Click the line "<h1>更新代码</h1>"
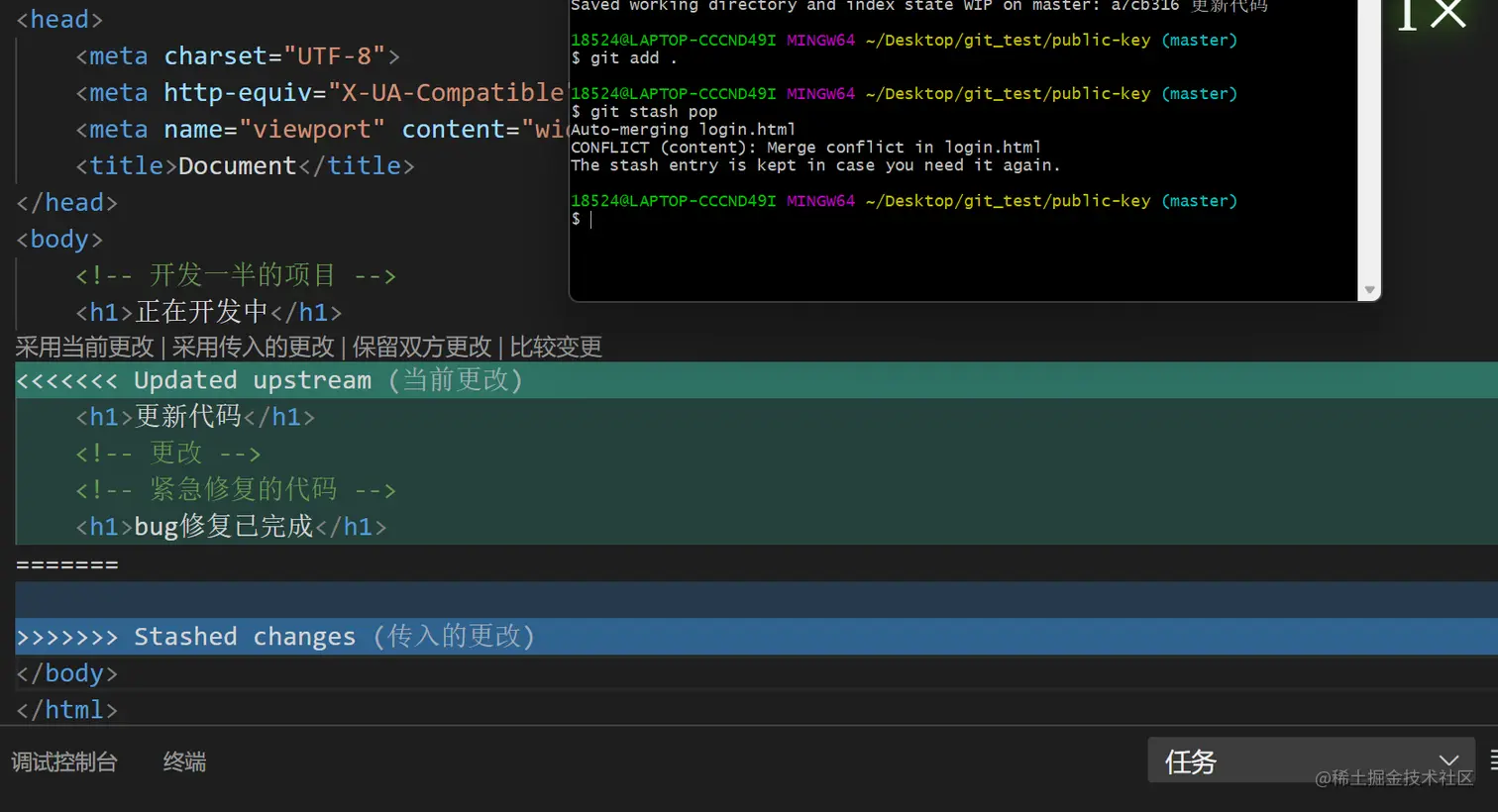The width and height of the screenshot is (1498, 812). pos(195,417)
